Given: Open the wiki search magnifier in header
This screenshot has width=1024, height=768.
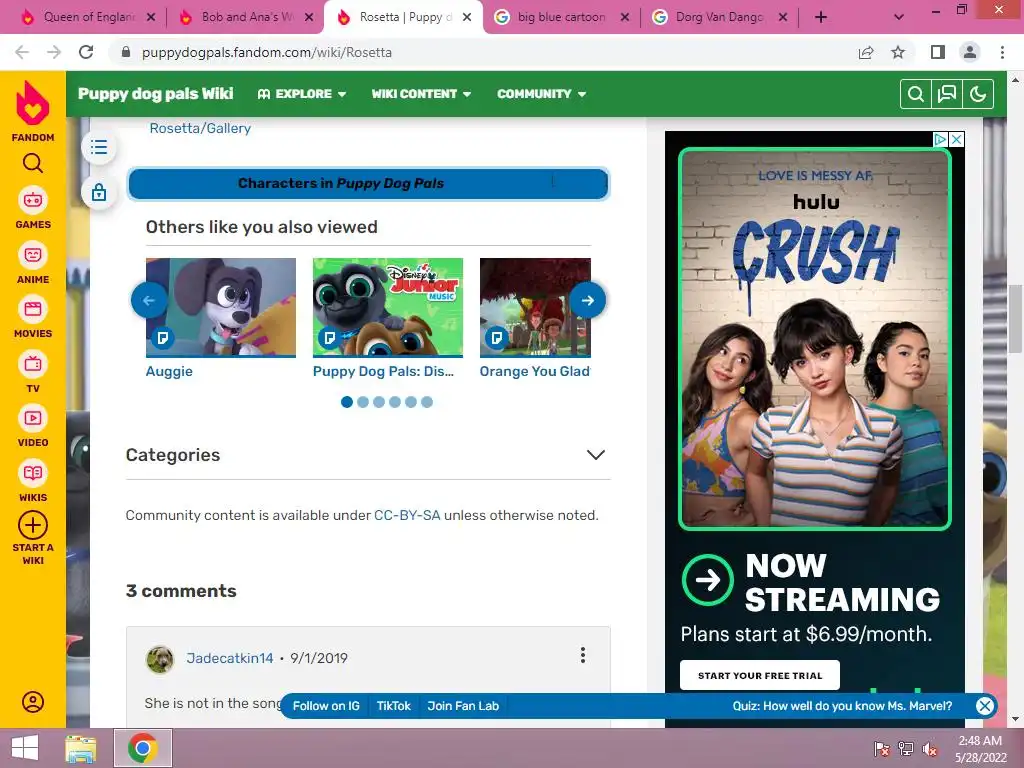Looking at the screenshot, I should (916, 94).
